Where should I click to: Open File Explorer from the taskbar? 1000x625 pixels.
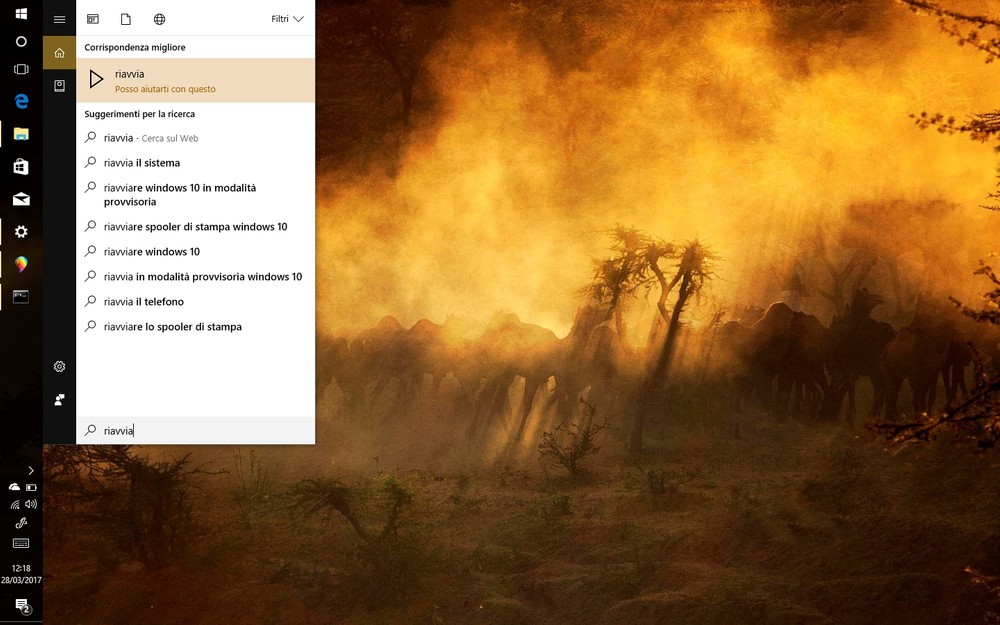21,134
